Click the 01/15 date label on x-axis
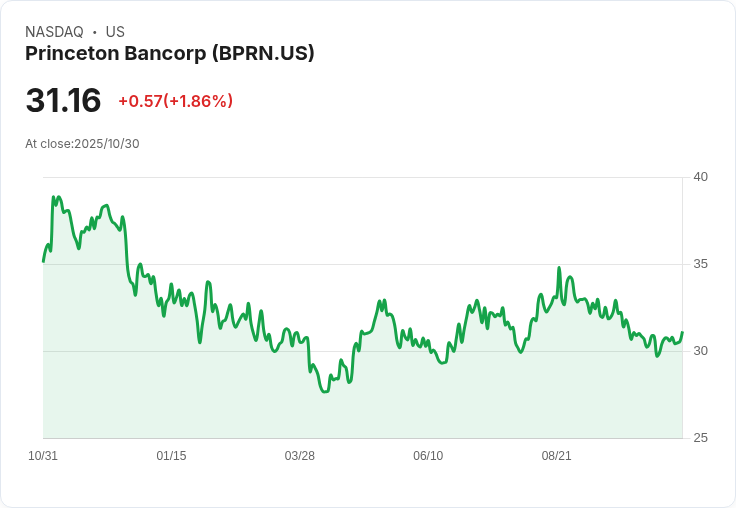 pyautogui.click(x=171, y=456)
